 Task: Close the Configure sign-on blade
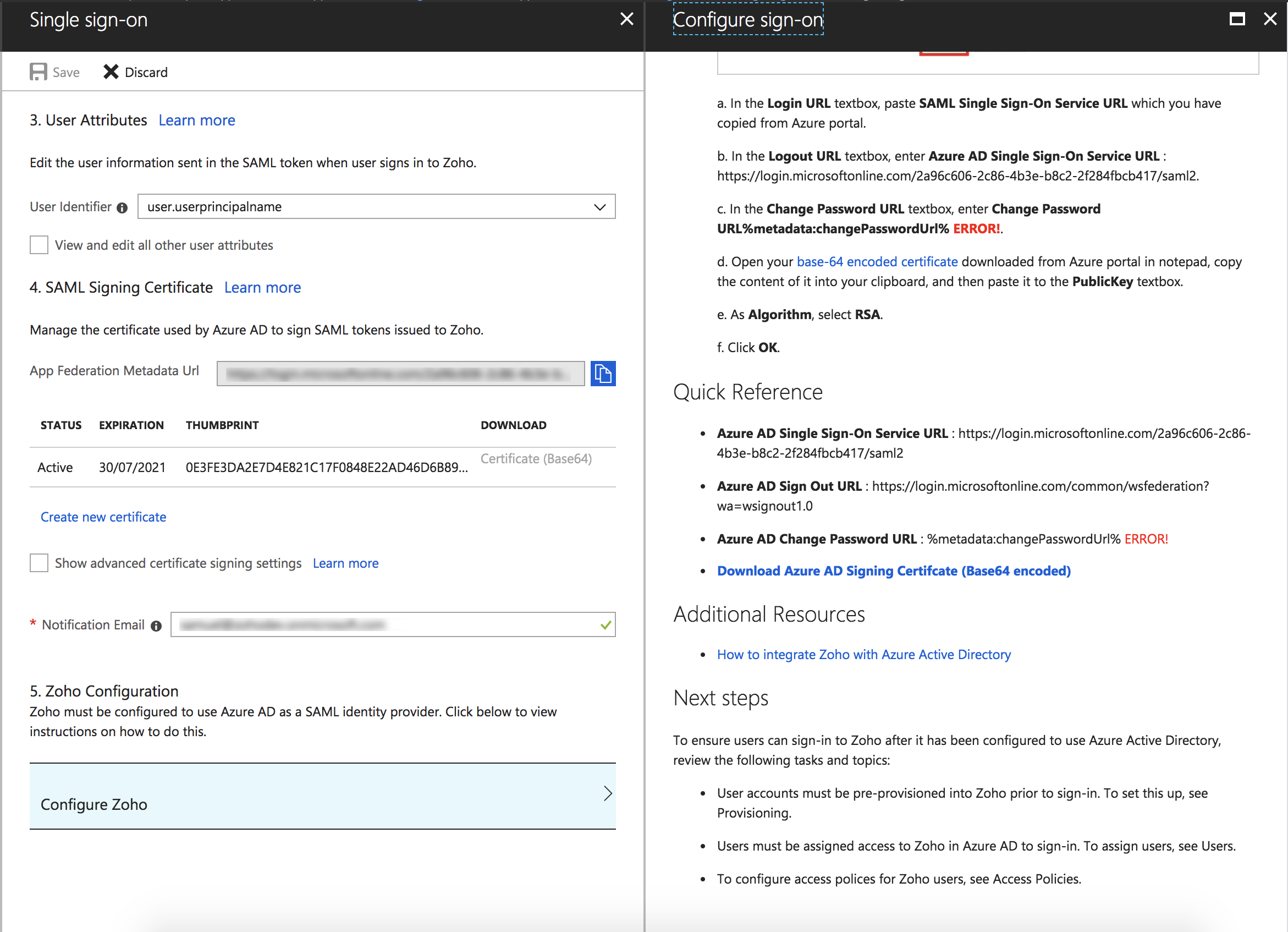point(1270,19)
